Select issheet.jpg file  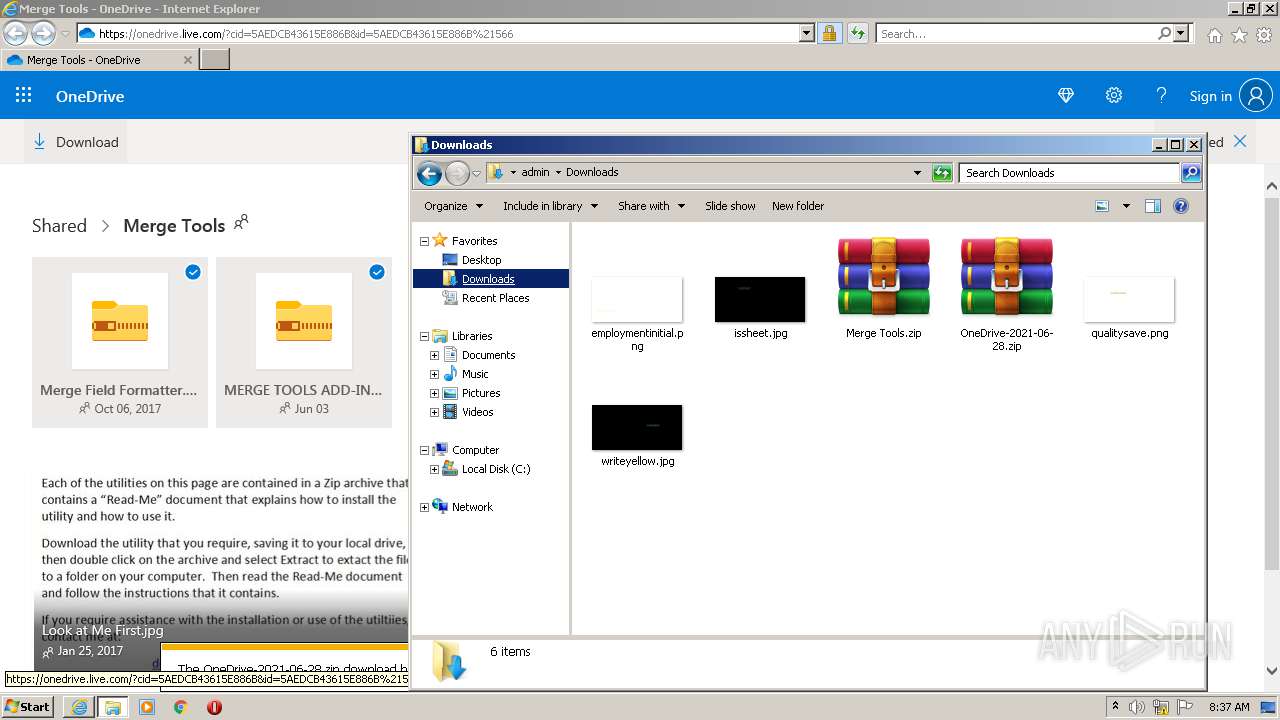(760, 308)
